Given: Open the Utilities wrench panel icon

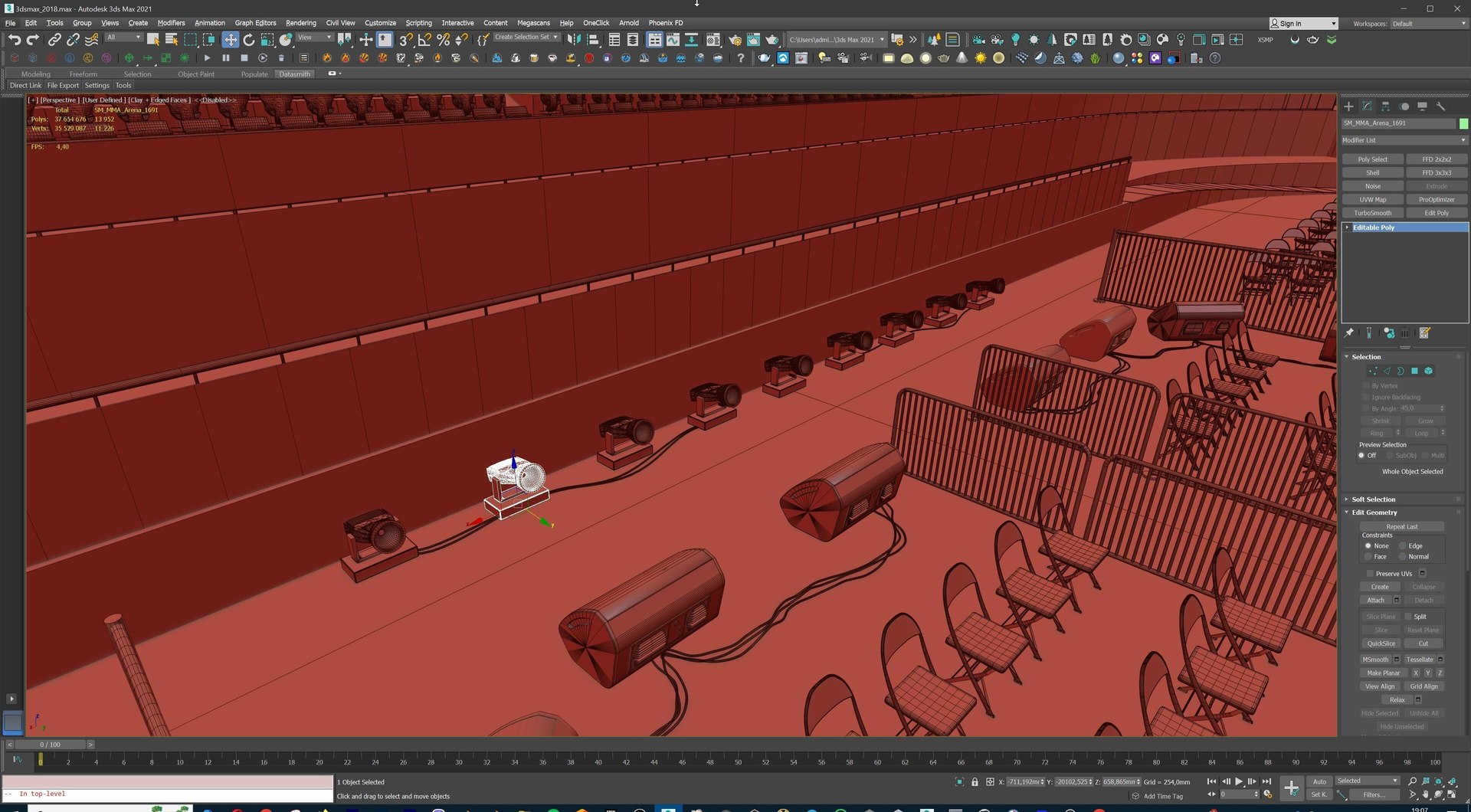Looking at the screenshot, I should click(1440, 106).
